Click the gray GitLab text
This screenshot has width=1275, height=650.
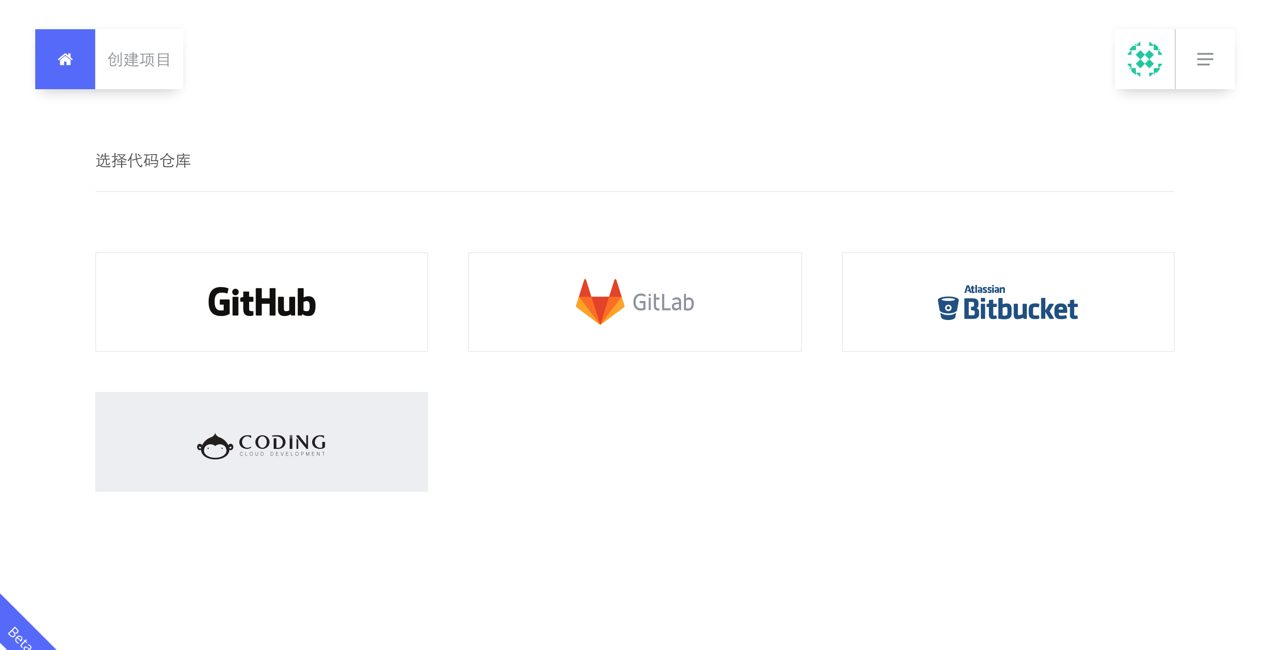[x=663, y=302]
